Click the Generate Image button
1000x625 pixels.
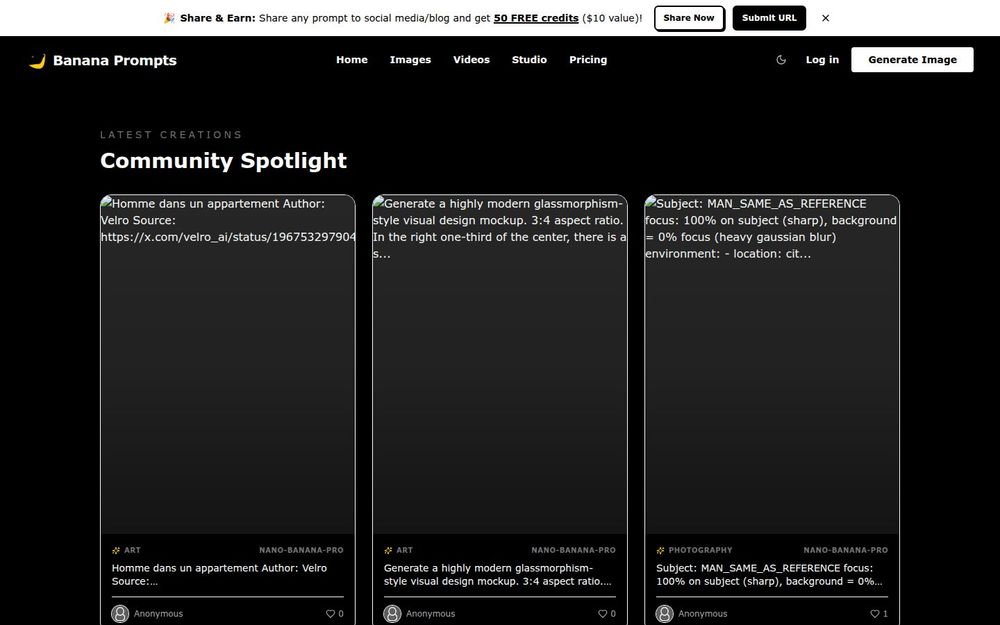click(912, 59)
